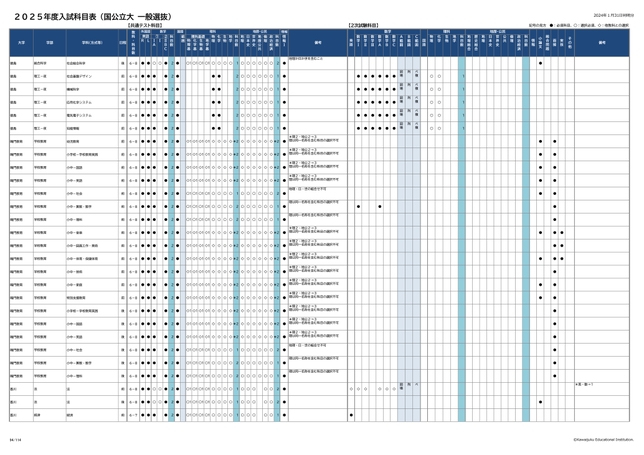Click the 学科(方式等) column header
The width and height of the screenshot is (644, 455).
(86, 43)
